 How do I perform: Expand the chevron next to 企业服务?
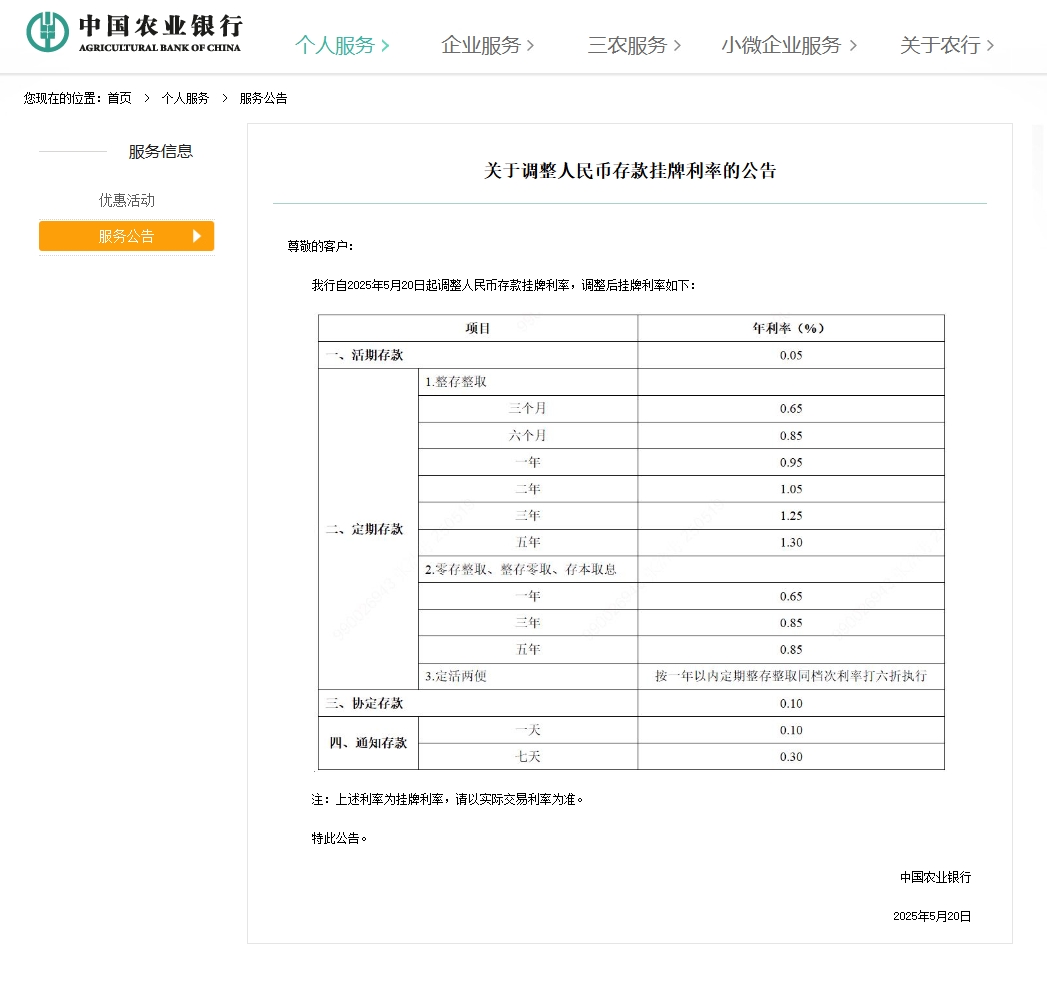[x=531, y=45]
